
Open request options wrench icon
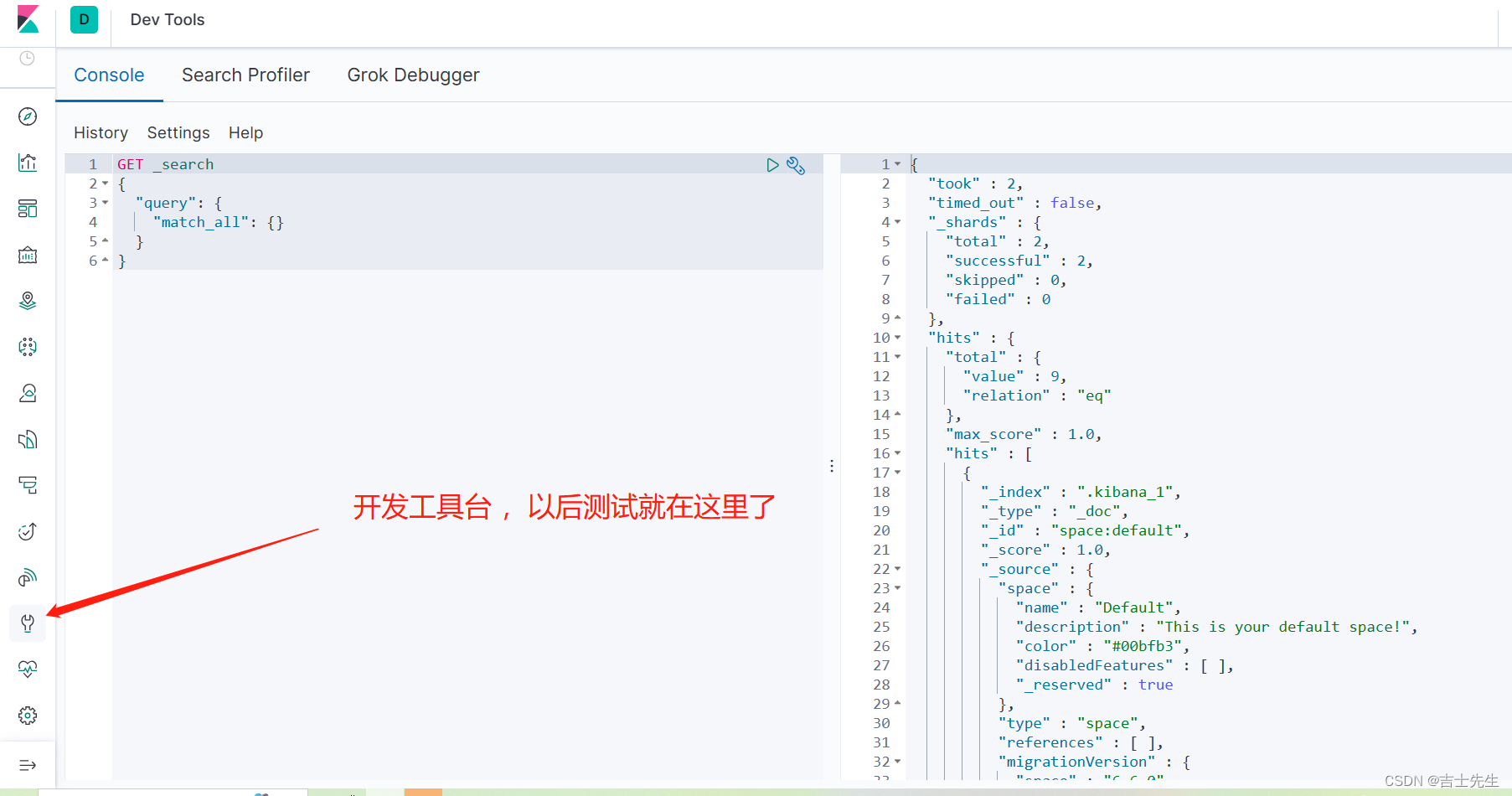coord(796,165)
